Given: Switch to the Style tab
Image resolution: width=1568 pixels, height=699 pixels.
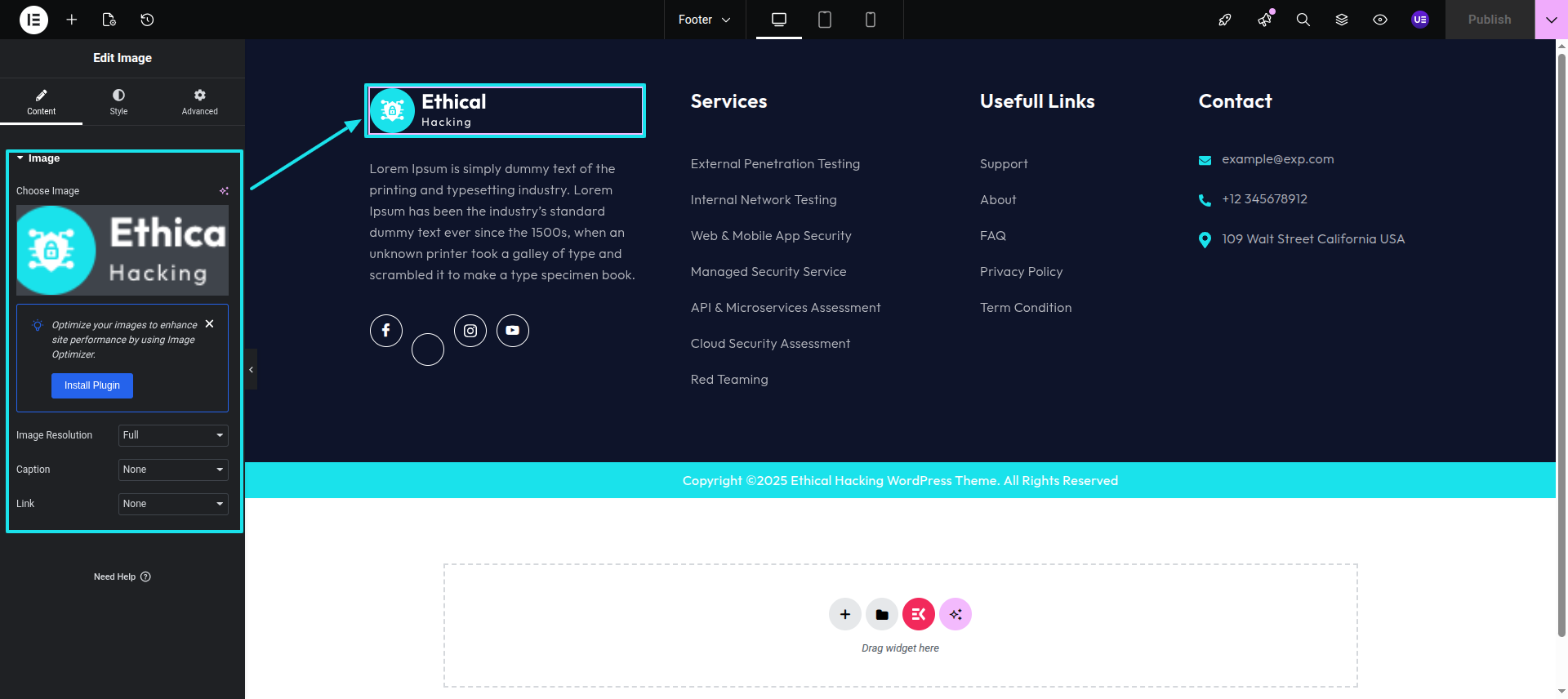Looking at the screenshot, I should [x=118, y=101].
